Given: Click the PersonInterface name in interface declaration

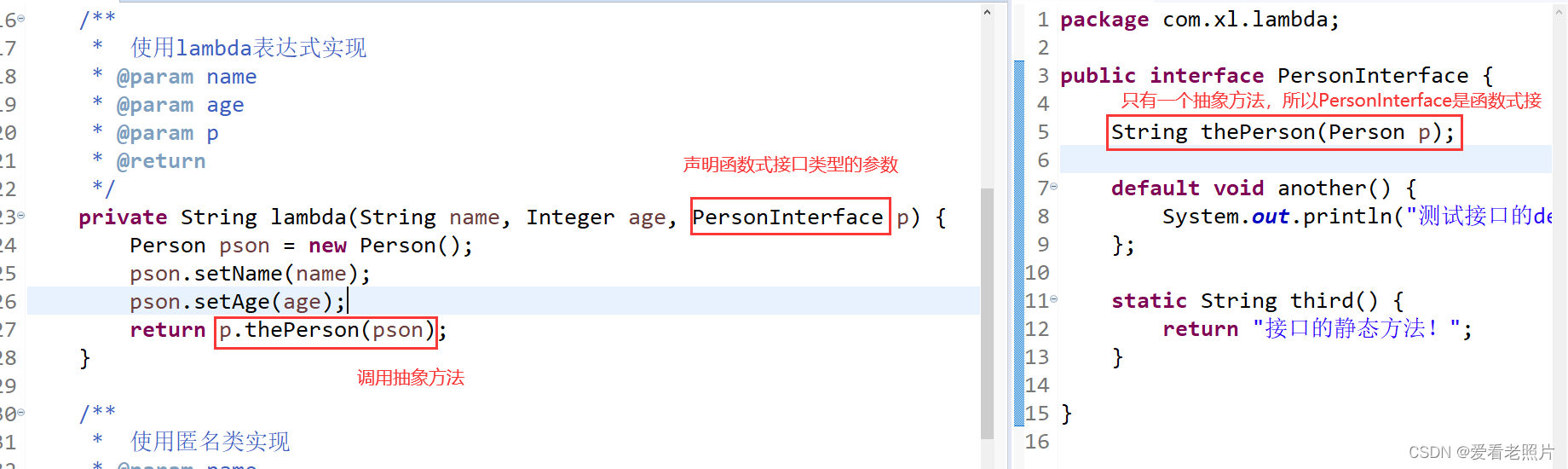Looking at the screenshot, I should point(1372,76).
